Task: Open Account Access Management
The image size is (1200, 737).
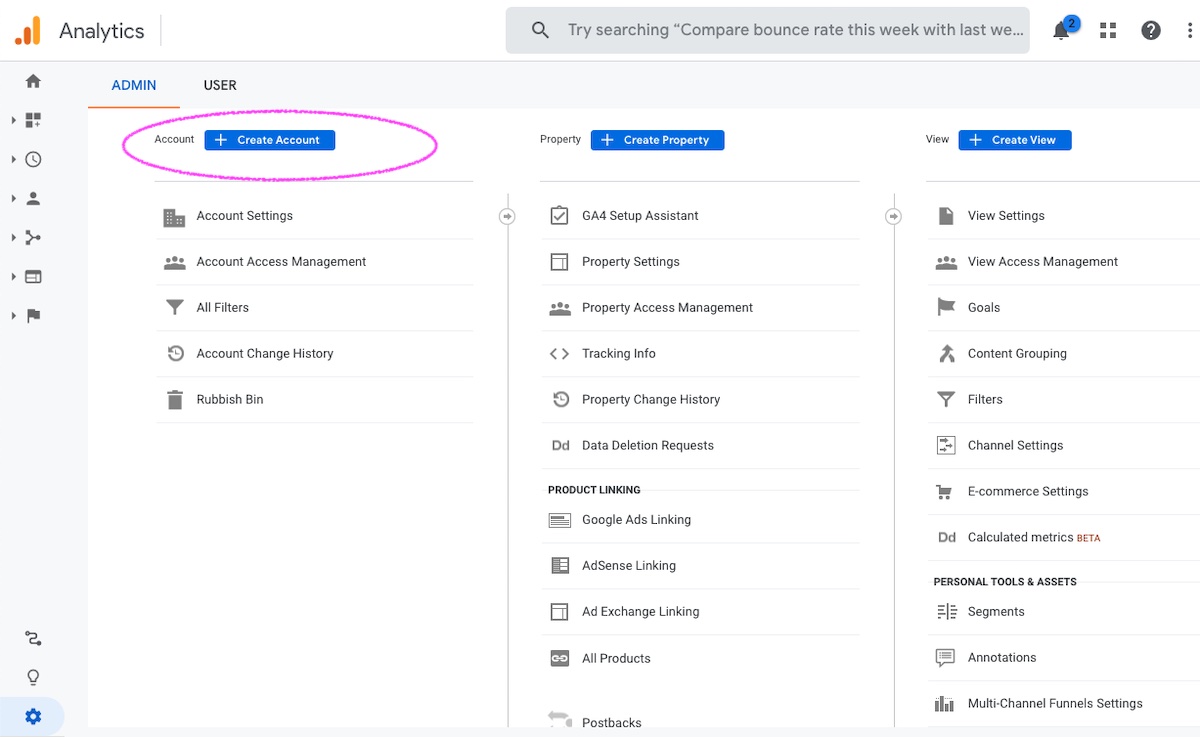Action: coord(281,262)
